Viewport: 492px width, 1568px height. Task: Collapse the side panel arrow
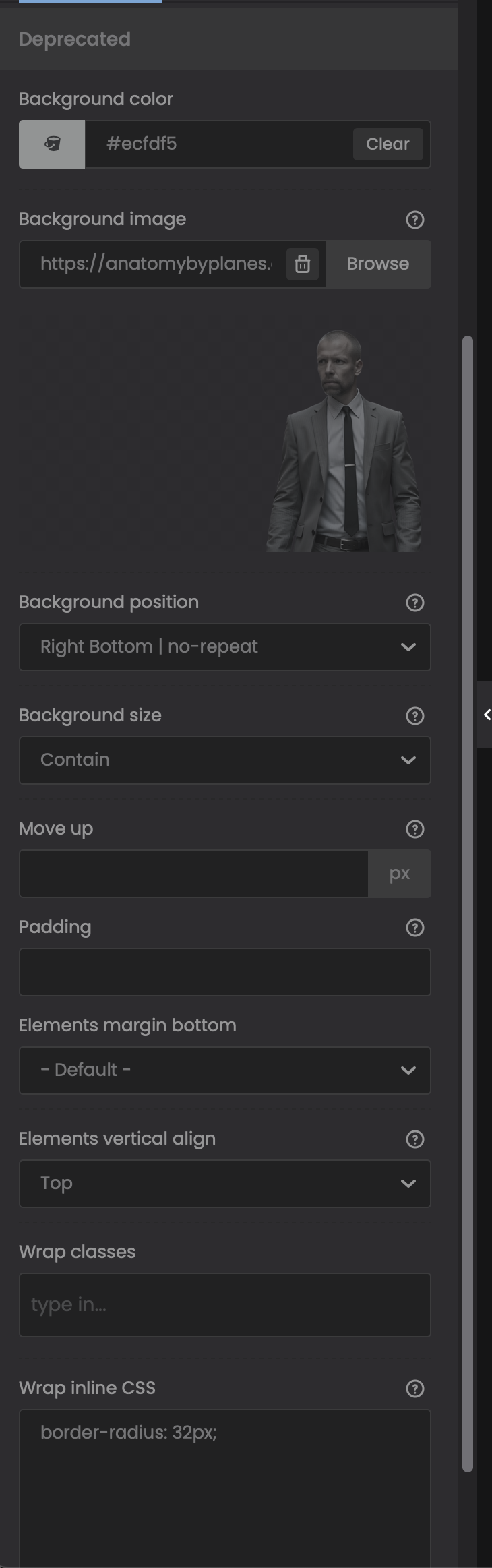(x=487, y=715)
